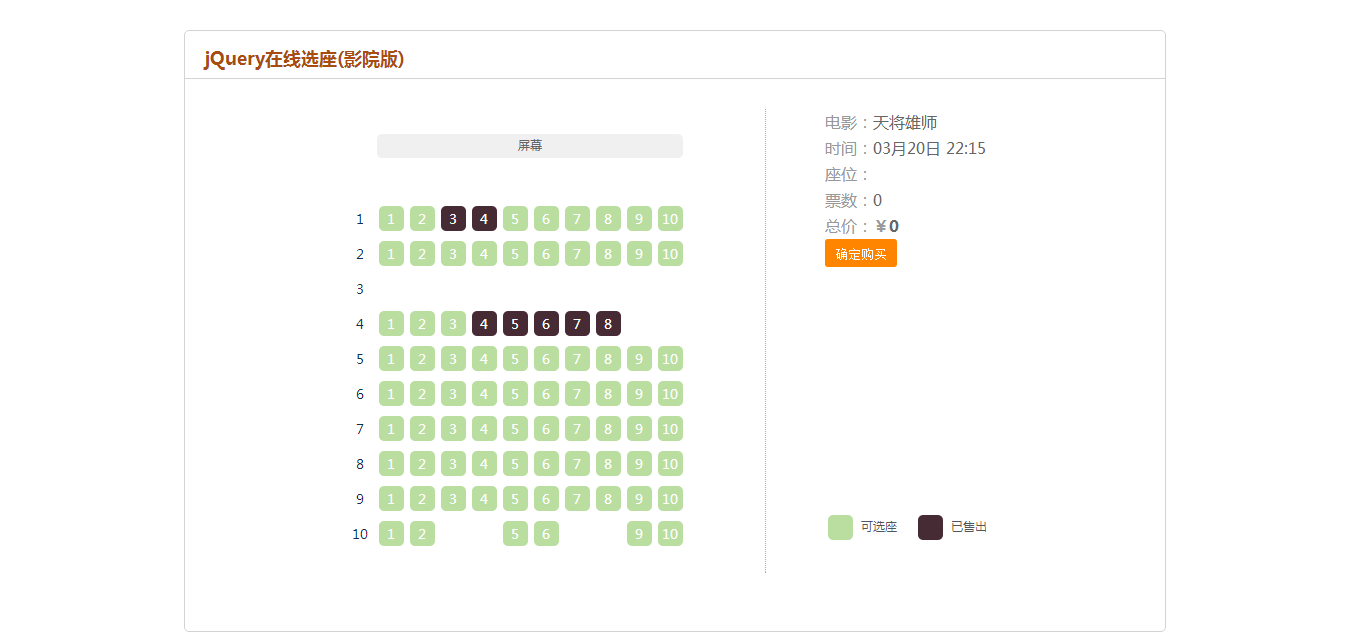Click the dark 已售出 legend swatch

(x=930, y=527)
